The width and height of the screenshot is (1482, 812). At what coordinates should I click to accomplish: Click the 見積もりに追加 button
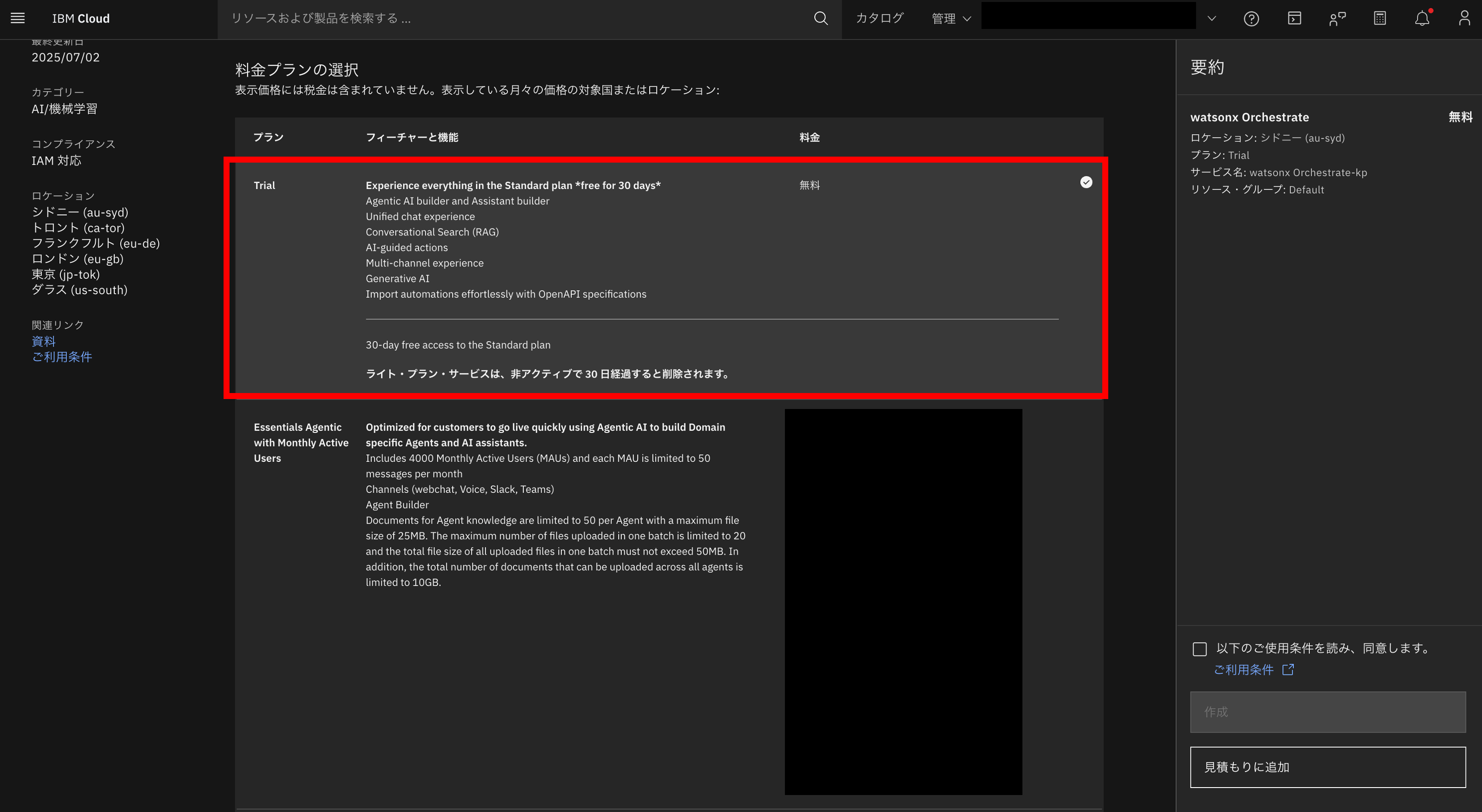pyautogui.click(x=1327, y=767)
